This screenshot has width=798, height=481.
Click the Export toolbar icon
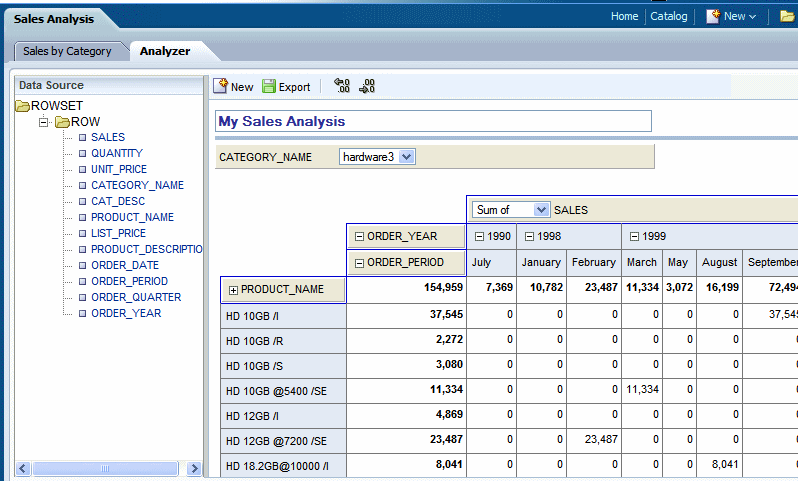(269, 87)
